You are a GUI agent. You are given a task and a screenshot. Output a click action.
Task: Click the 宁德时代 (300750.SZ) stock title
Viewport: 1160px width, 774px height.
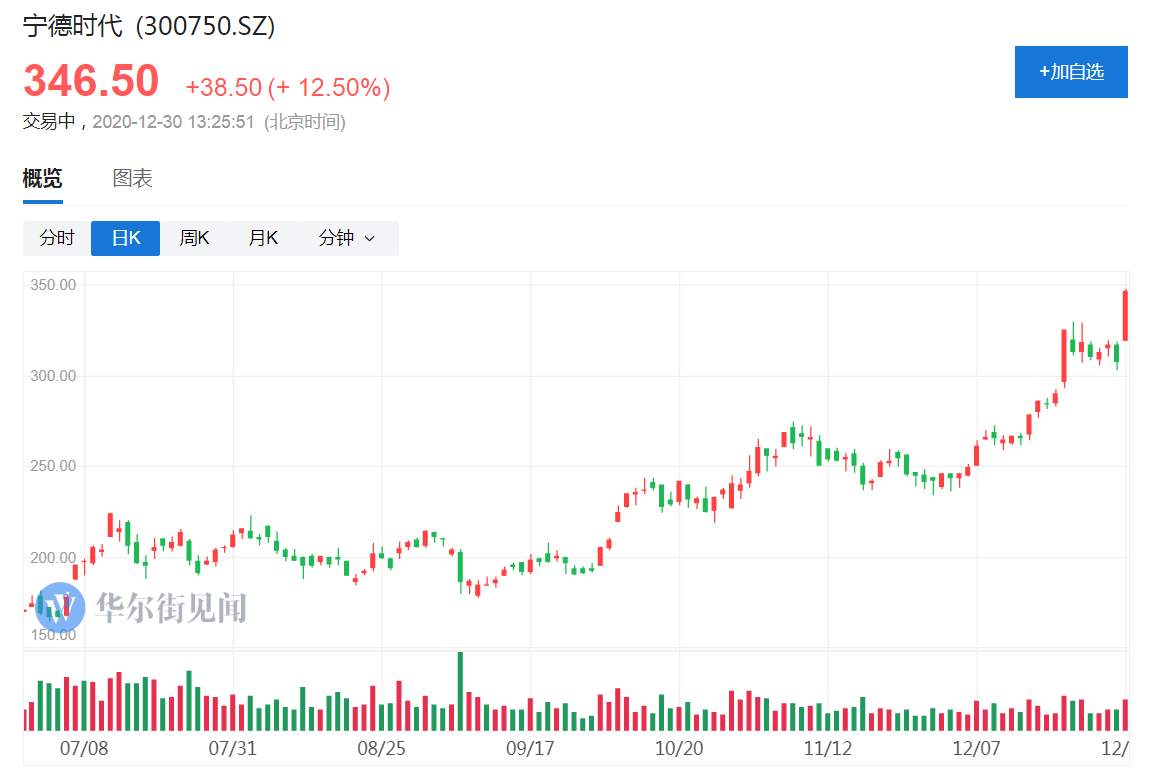(x=149, y=25)
